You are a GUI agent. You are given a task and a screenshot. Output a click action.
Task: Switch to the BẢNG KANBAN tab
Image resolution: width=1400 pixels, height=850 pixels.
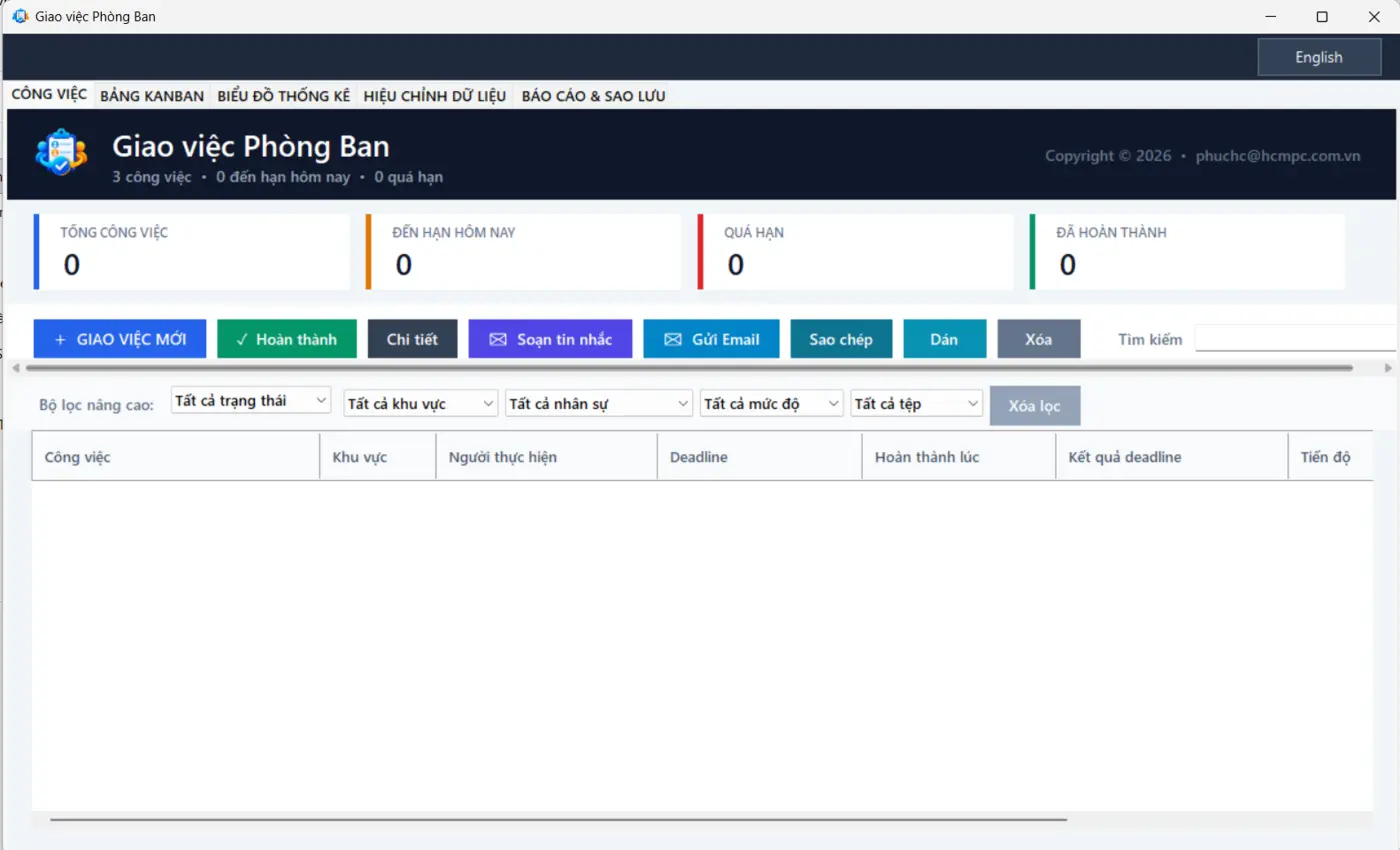click(x=152, y=96)
